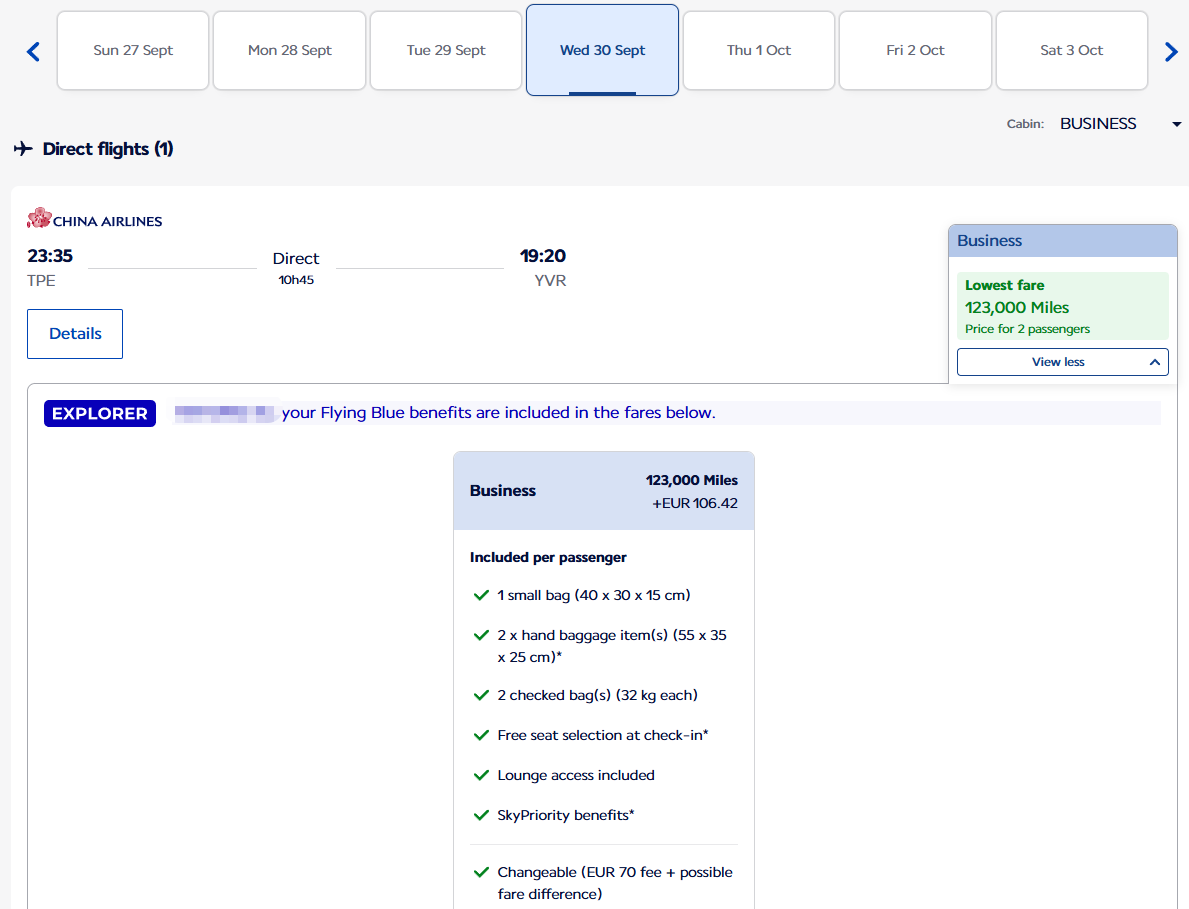Select the Sat 3 Oct date tab
The height and width of the screenshot is (909, 1189).
(1071, 51)
